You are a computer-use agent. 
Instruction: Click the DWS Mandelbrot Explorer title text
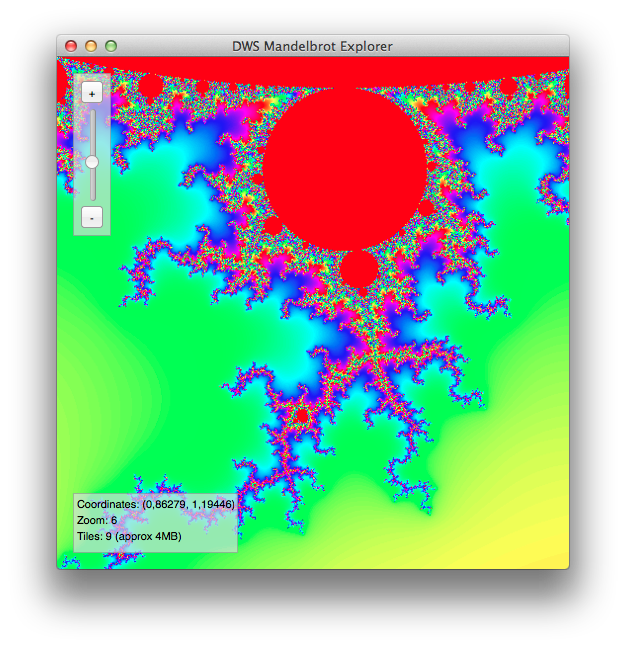(312, 46)
